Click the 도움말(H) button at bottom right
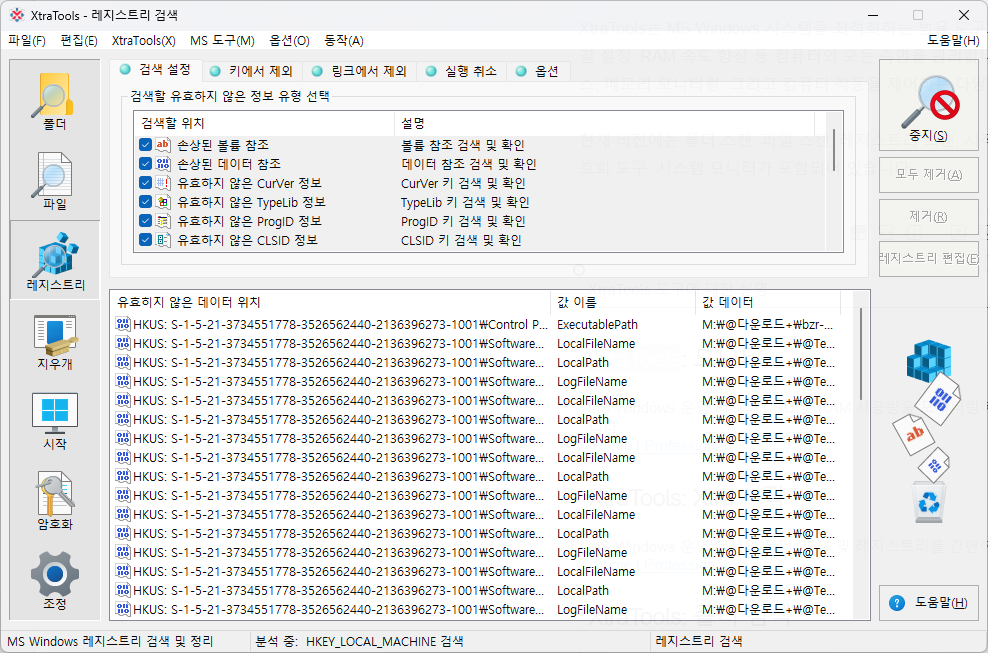The height and width of the screenshot is (653, 988). tap(929, 603)
